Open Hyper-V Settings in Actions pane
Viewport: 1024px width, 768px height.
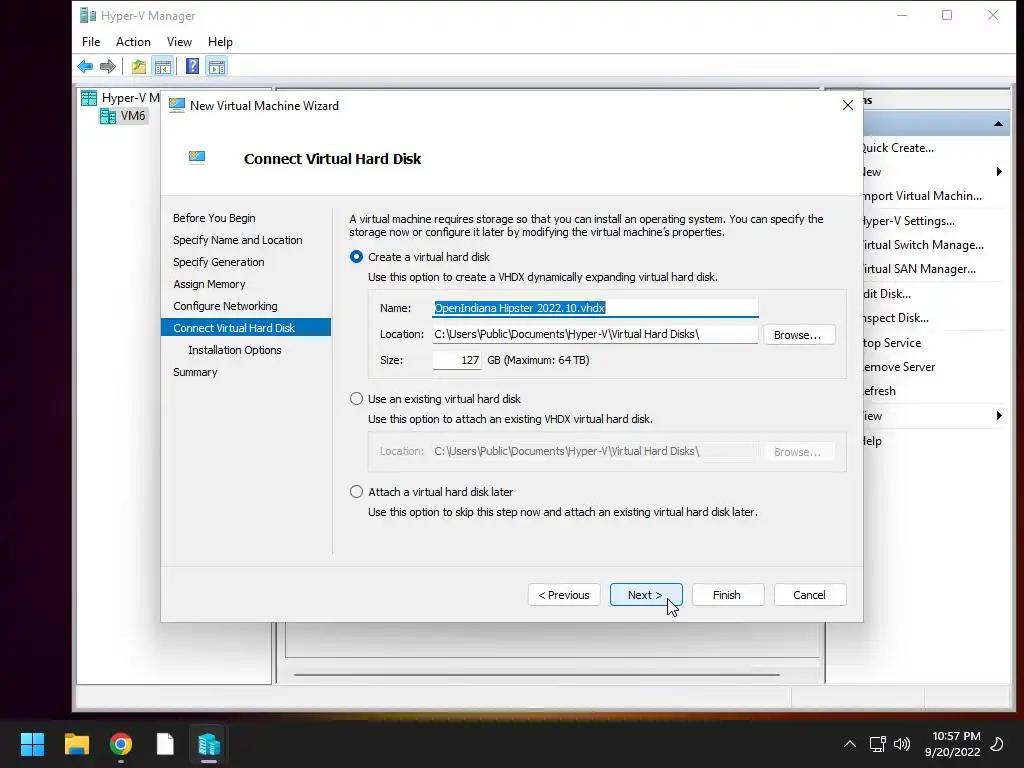pos(908,221)
